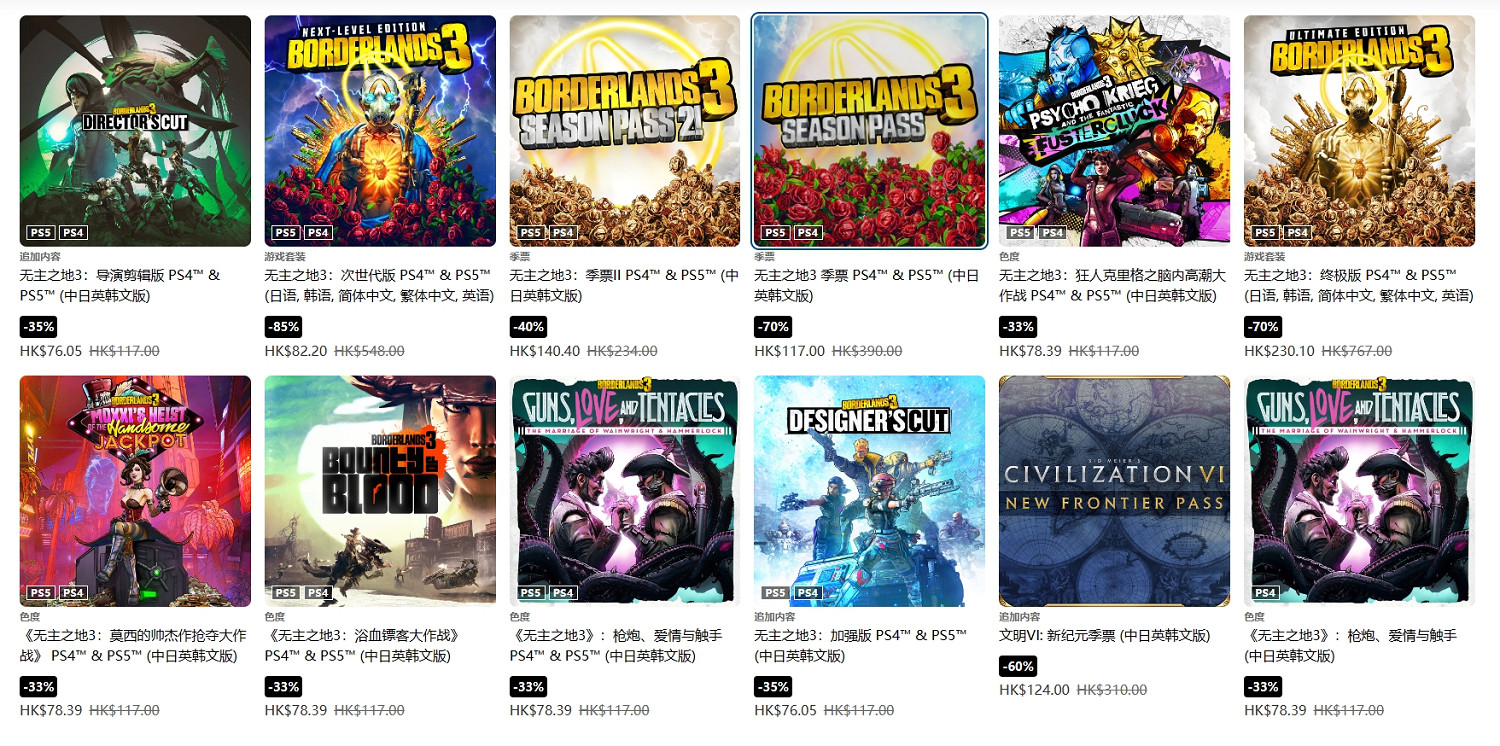Open title link 无主之地3：终极版 PS4 & PS5
The image size is (1500, 746).
tap(1359, 285)
